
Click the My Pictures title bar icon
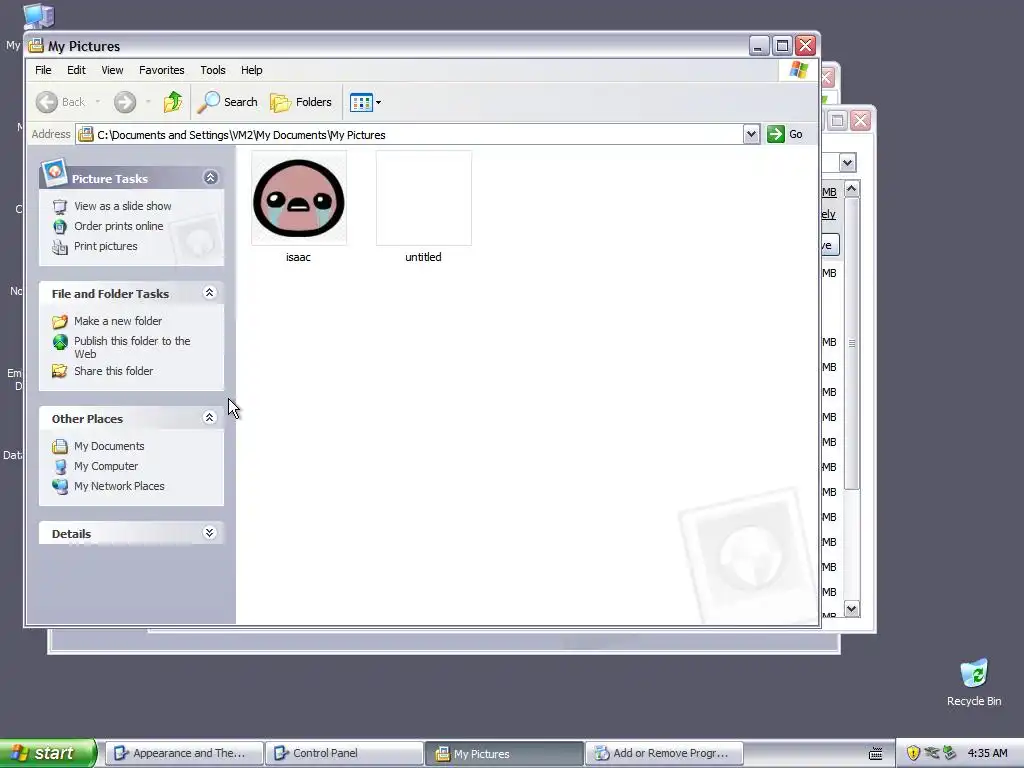pos(36,46)
